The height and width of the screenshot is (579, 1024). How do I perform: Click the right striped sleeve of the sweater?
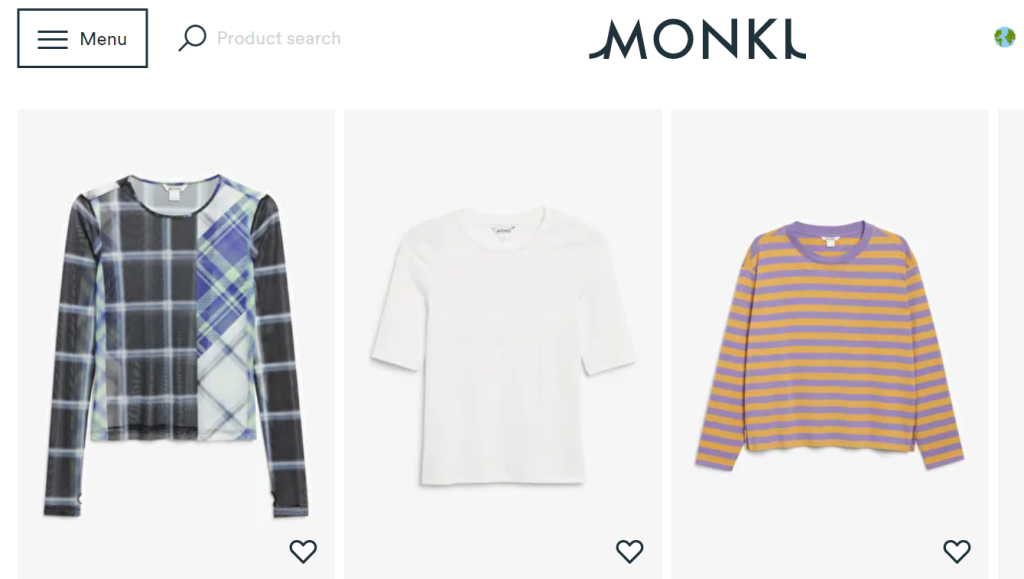click(935, 359)
